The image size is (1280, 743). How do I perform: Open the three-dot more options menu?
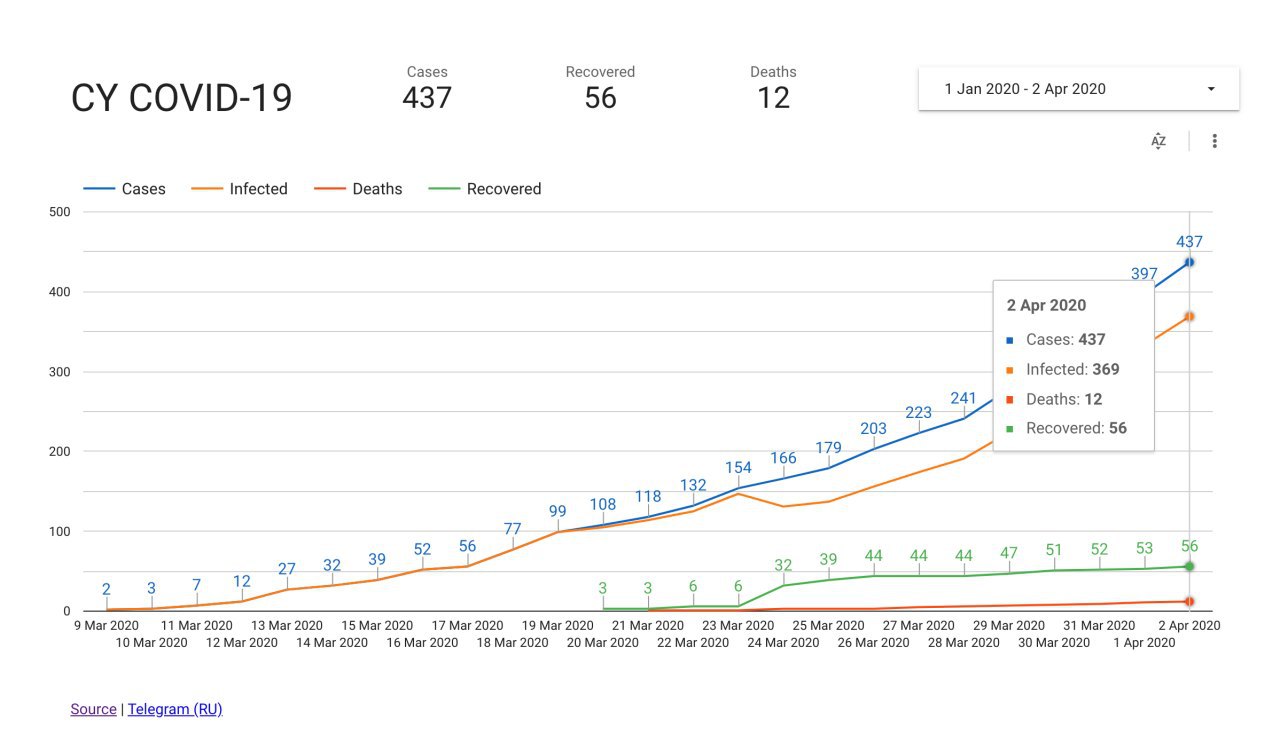(1214, 141)
